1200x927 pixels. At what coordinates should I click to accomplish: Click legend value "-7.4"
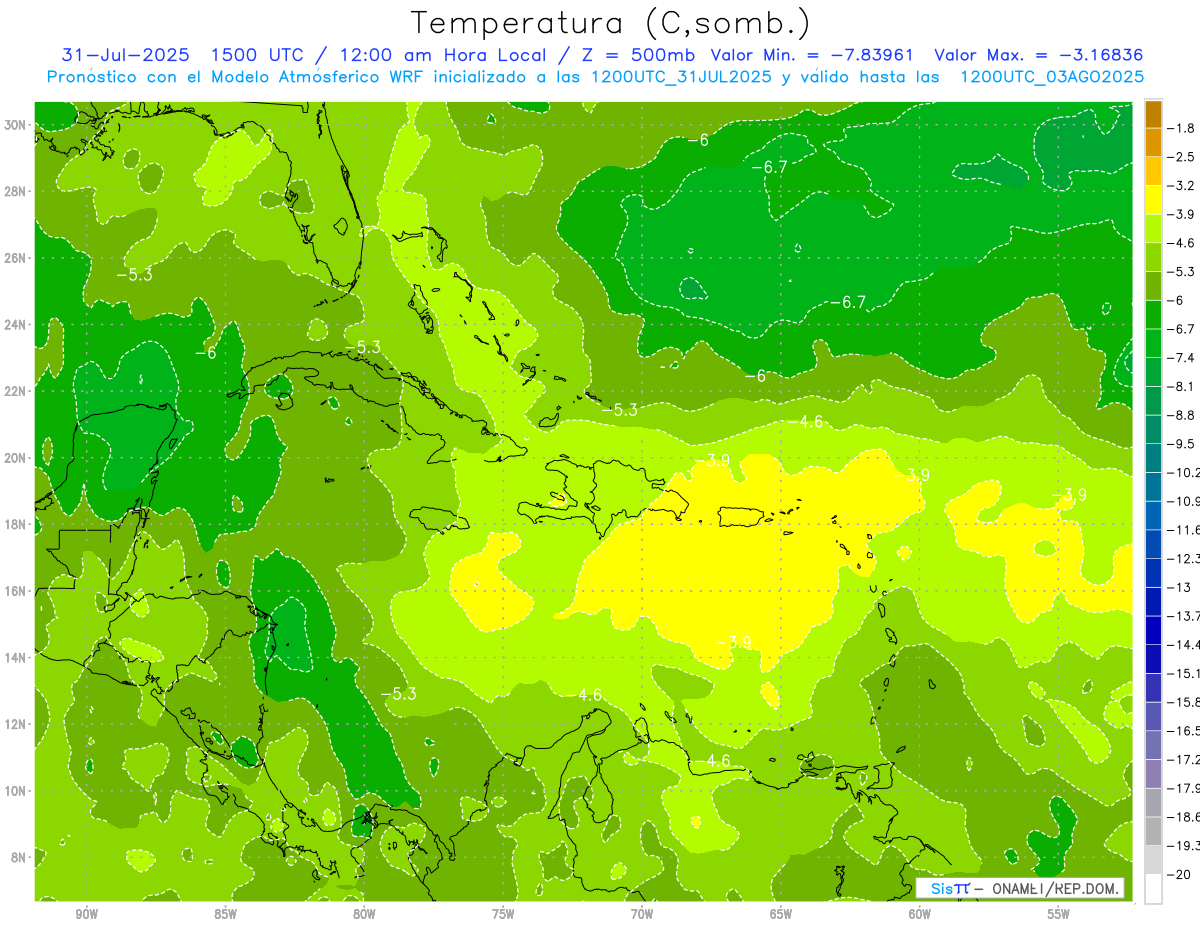(x=1182, y=358)
